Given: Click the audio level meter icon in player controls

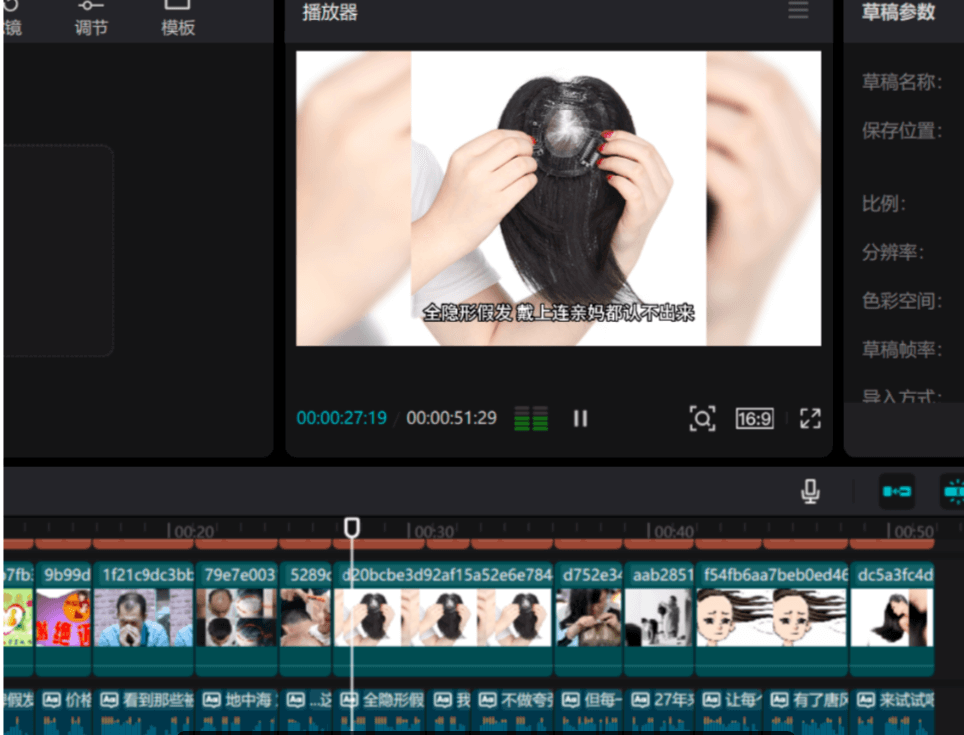Looking at the screenshot, I should point(532,418).
